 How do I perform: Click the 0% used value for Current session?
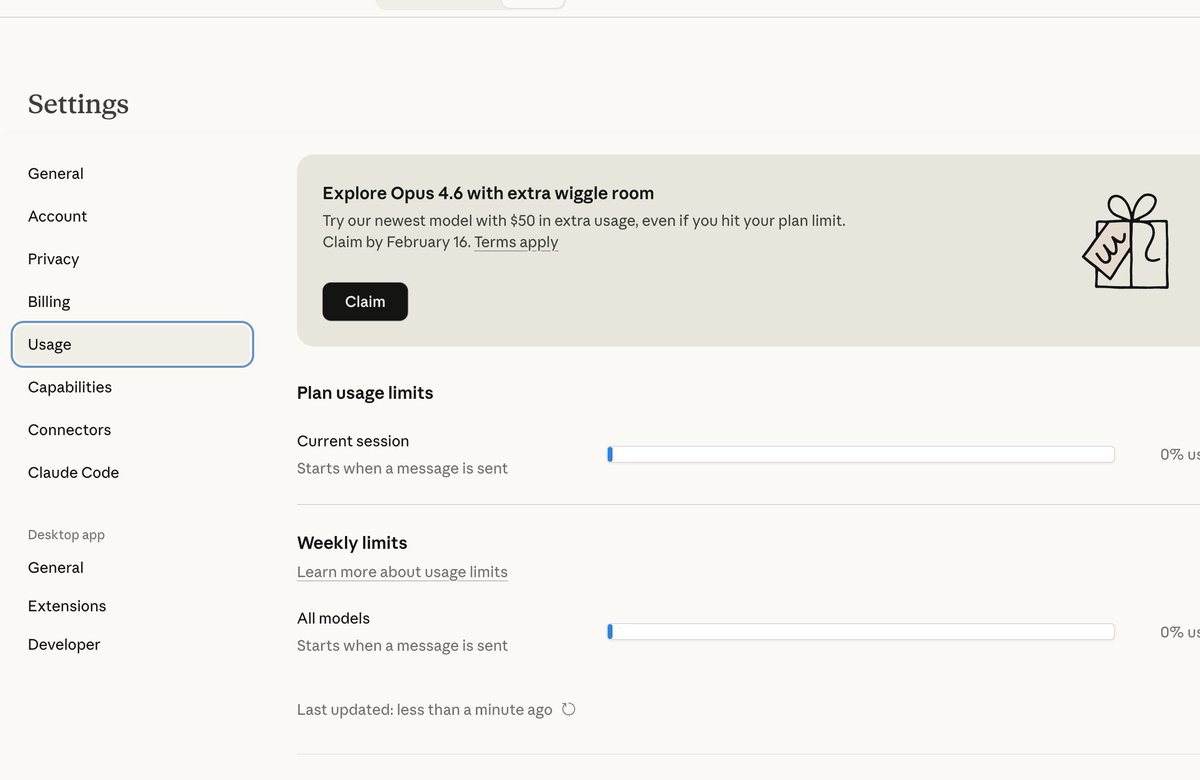1180,454
